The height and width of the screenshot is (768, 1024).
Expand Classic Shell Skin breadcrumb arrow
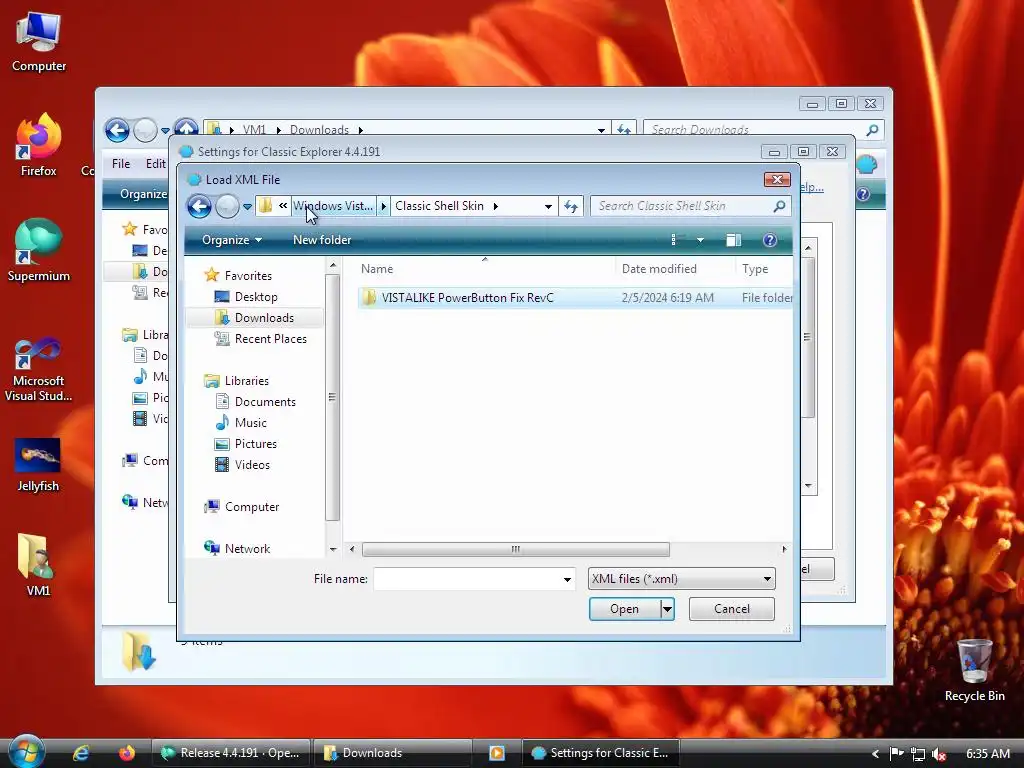point(496,206)
